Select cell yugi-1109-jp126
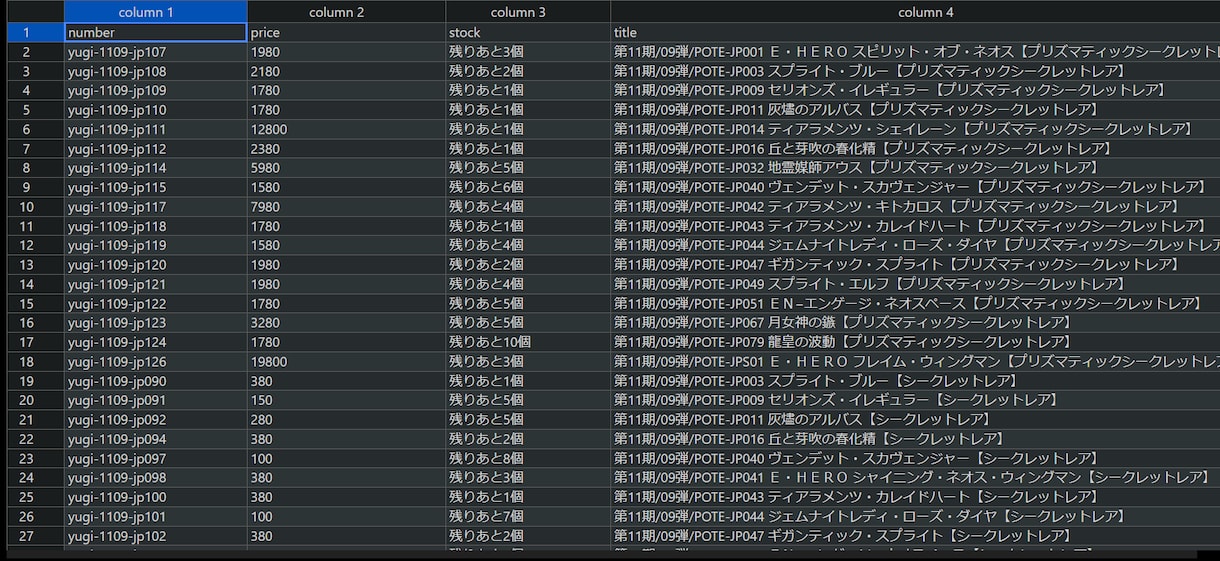 coord(155,362)
